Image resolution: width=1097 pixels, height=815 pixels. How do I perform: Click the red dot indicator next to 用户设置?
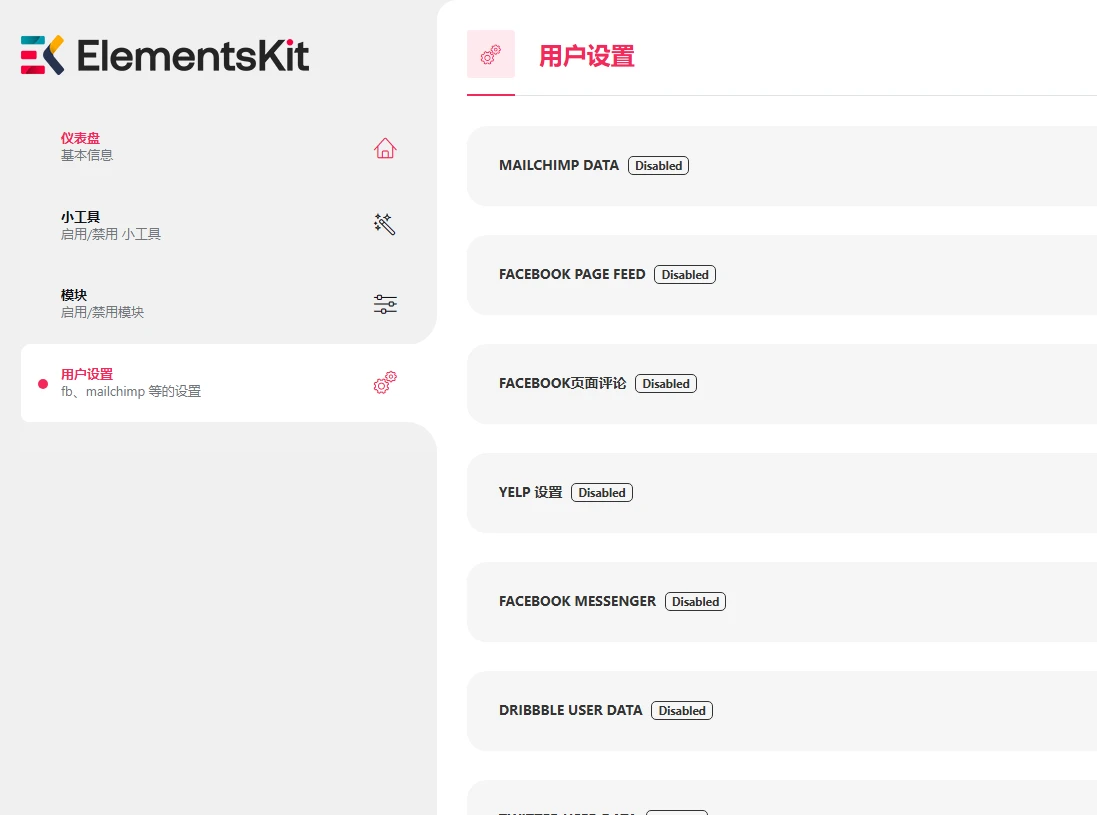tap(41, 383)
